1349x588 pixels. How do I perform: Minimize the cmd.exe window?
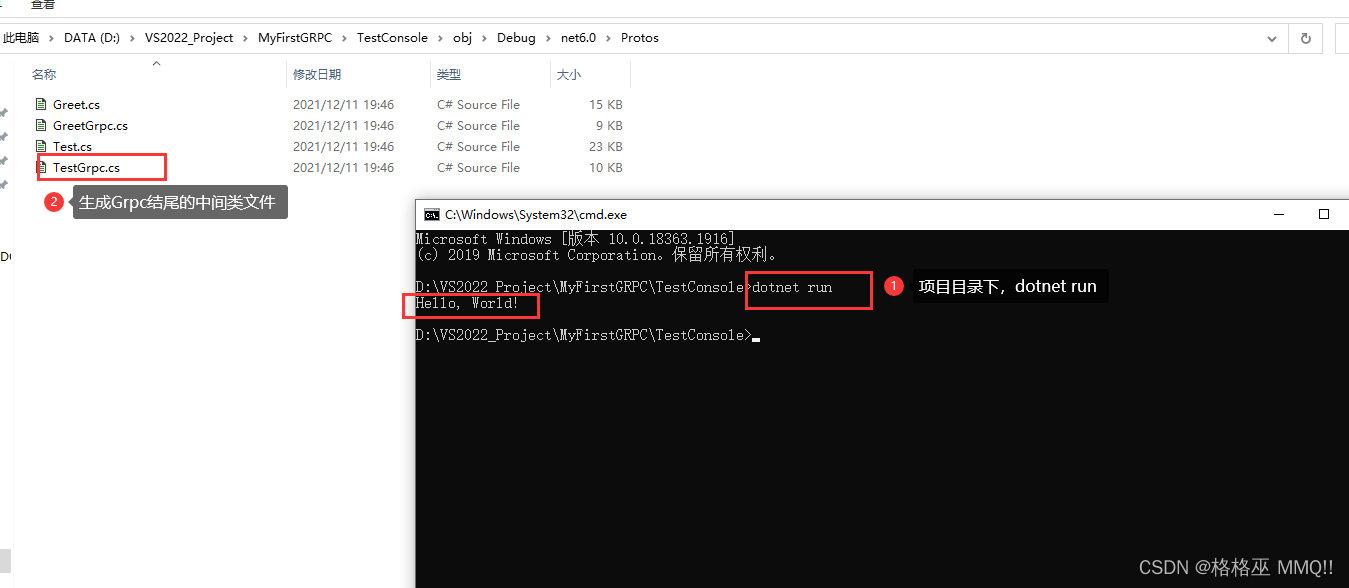1277,214
